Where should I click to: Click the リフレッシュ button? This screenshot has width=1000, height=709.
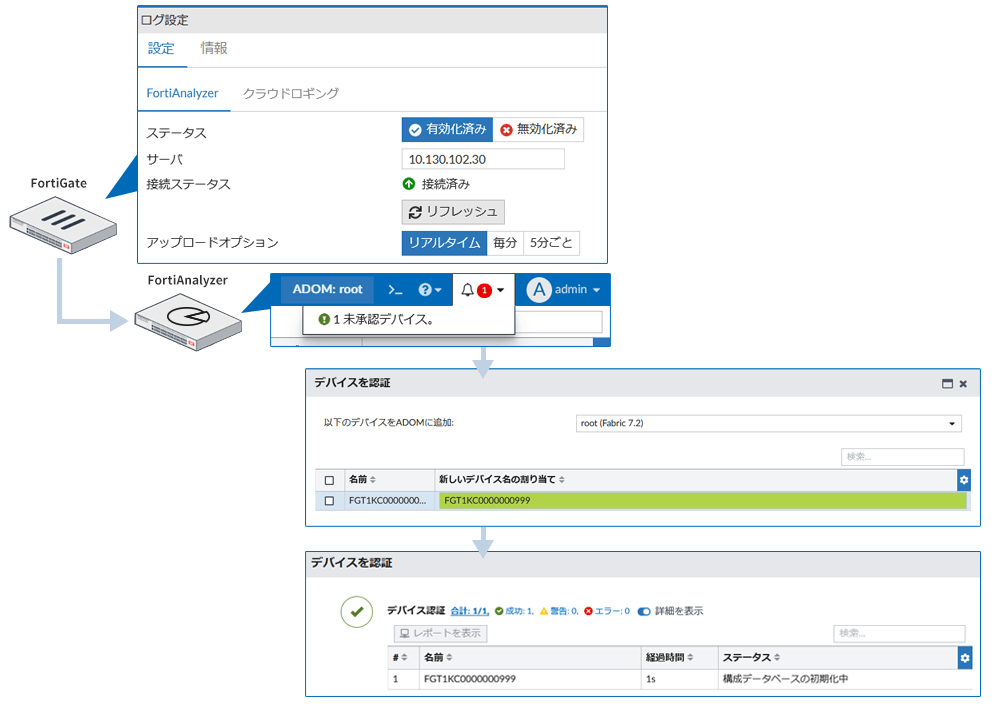[453, 212]
